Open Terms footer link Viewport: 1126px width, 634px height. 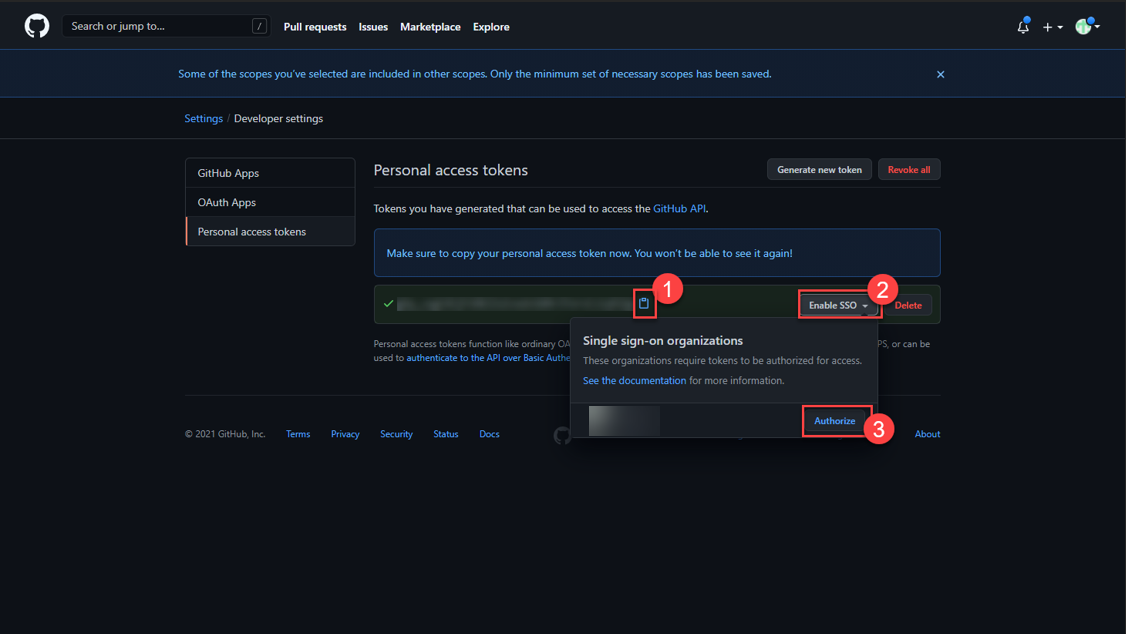point(298,434)
